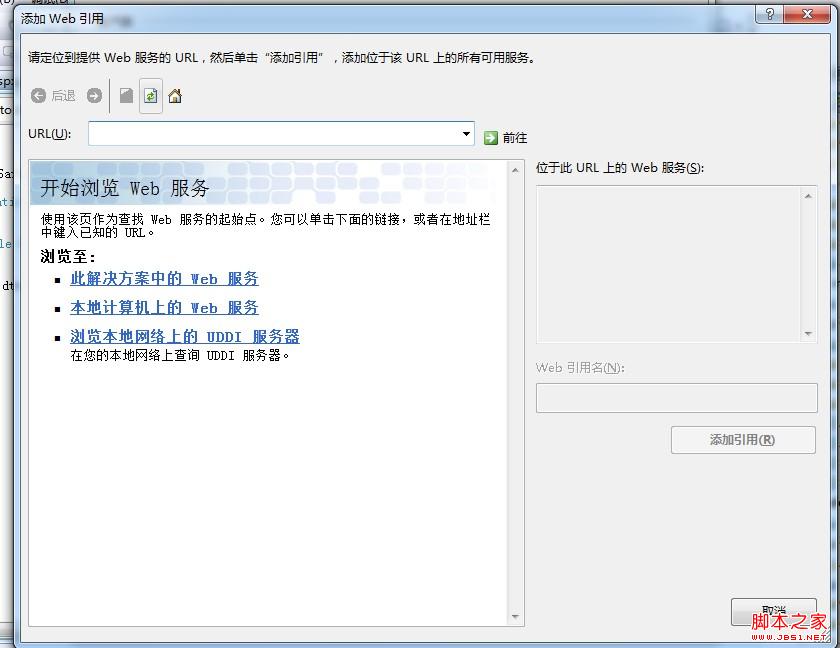Image resolution: width=840 pixels, height=648 pixels.
Task: Click inside the URL text field
Action: point(272,134)
